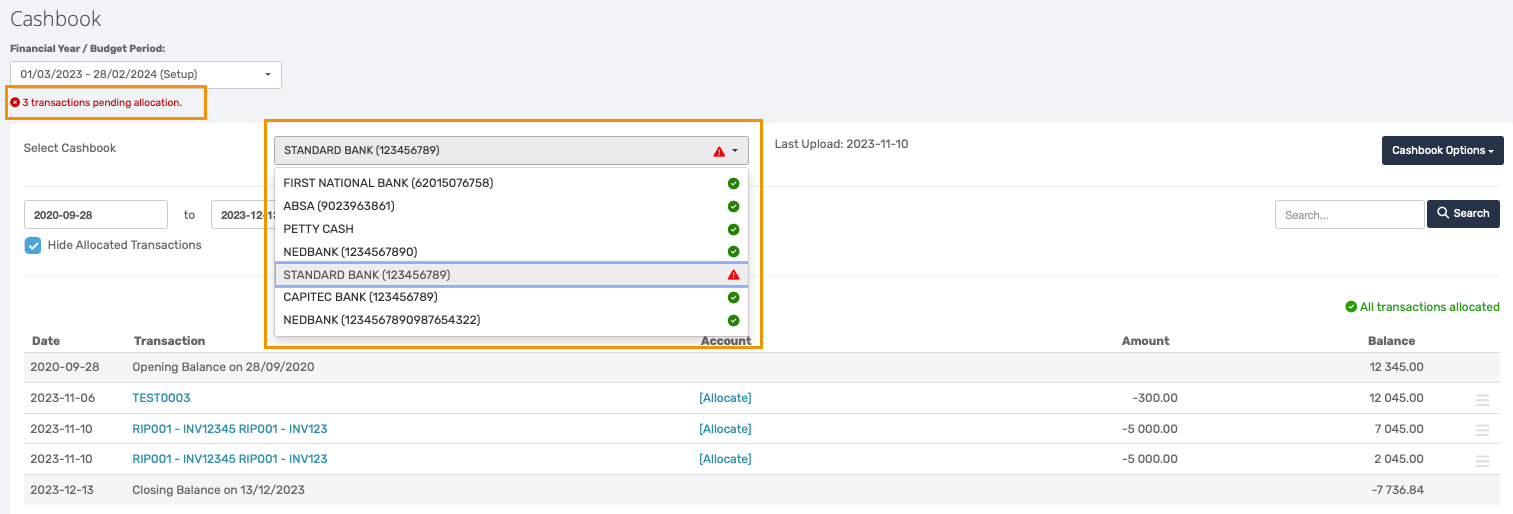Open the row menu icon for balance 2 045.00 row
The width and height of the screenshot is (1513, 514).
tap(1482, 461)
